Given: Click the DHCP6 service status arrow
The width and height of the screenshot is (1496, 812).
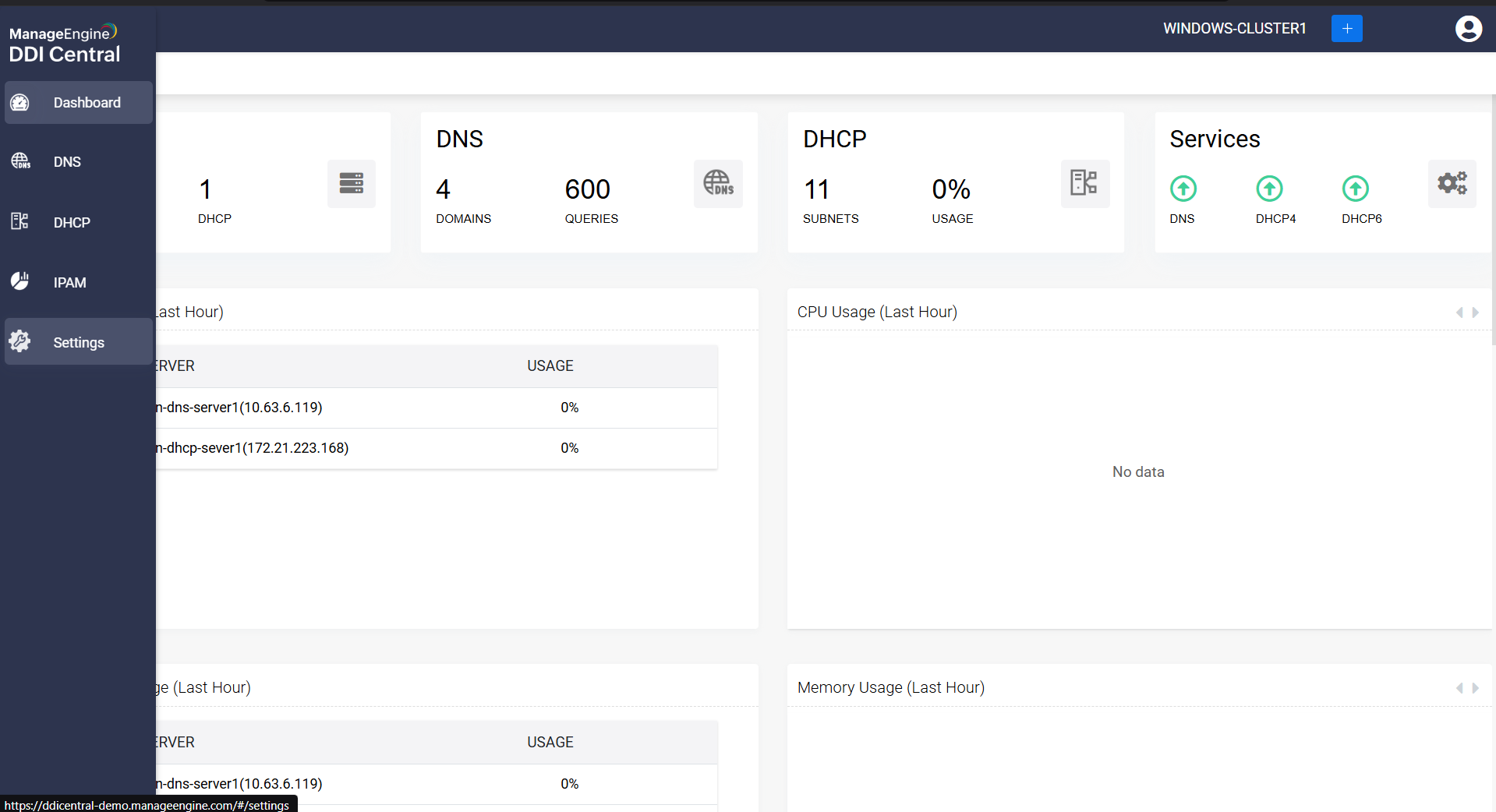Looking at the screenshot, I should (1355, 189).
